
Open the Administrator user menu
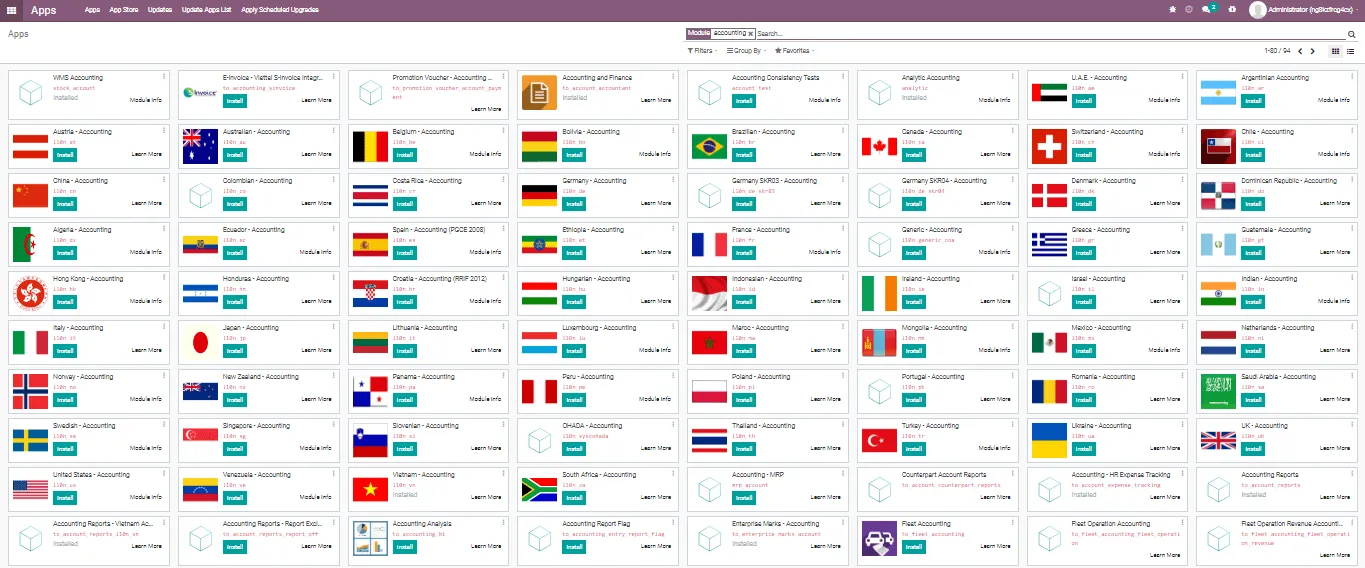point(1303,10)
